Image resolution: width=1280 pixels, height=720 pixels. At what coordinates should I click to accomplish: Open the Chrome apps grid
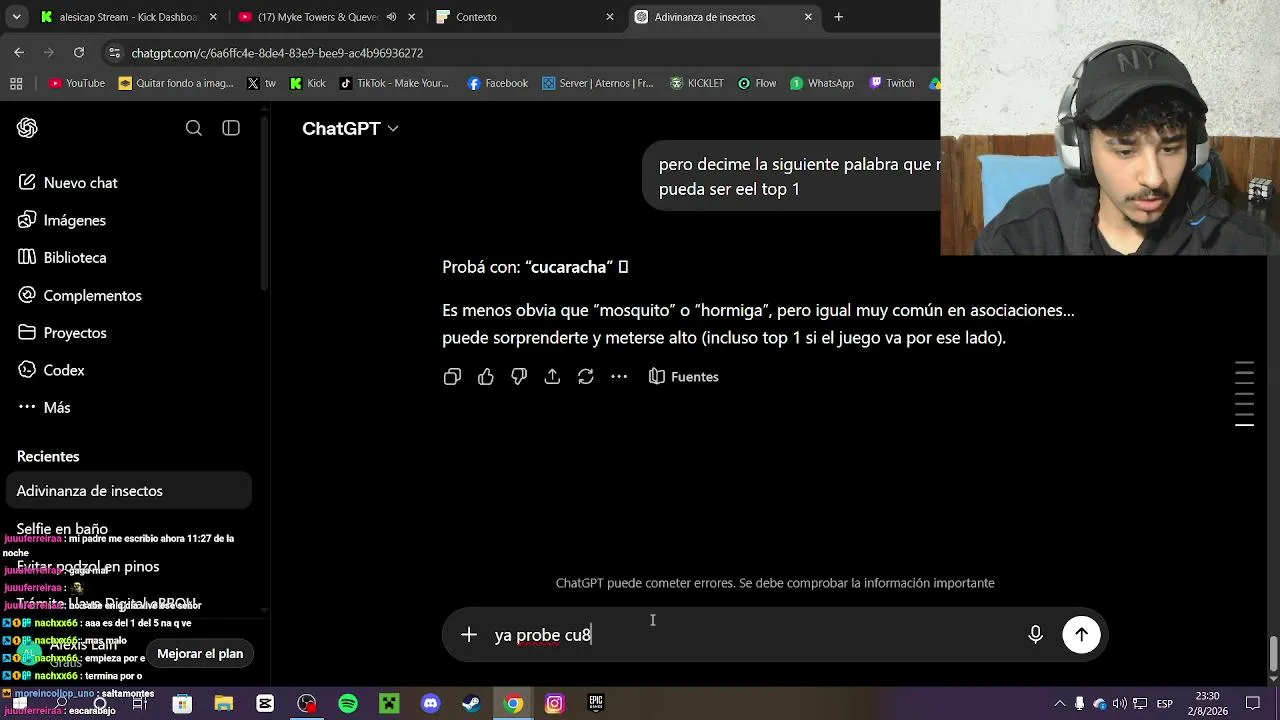pos(16,83)
